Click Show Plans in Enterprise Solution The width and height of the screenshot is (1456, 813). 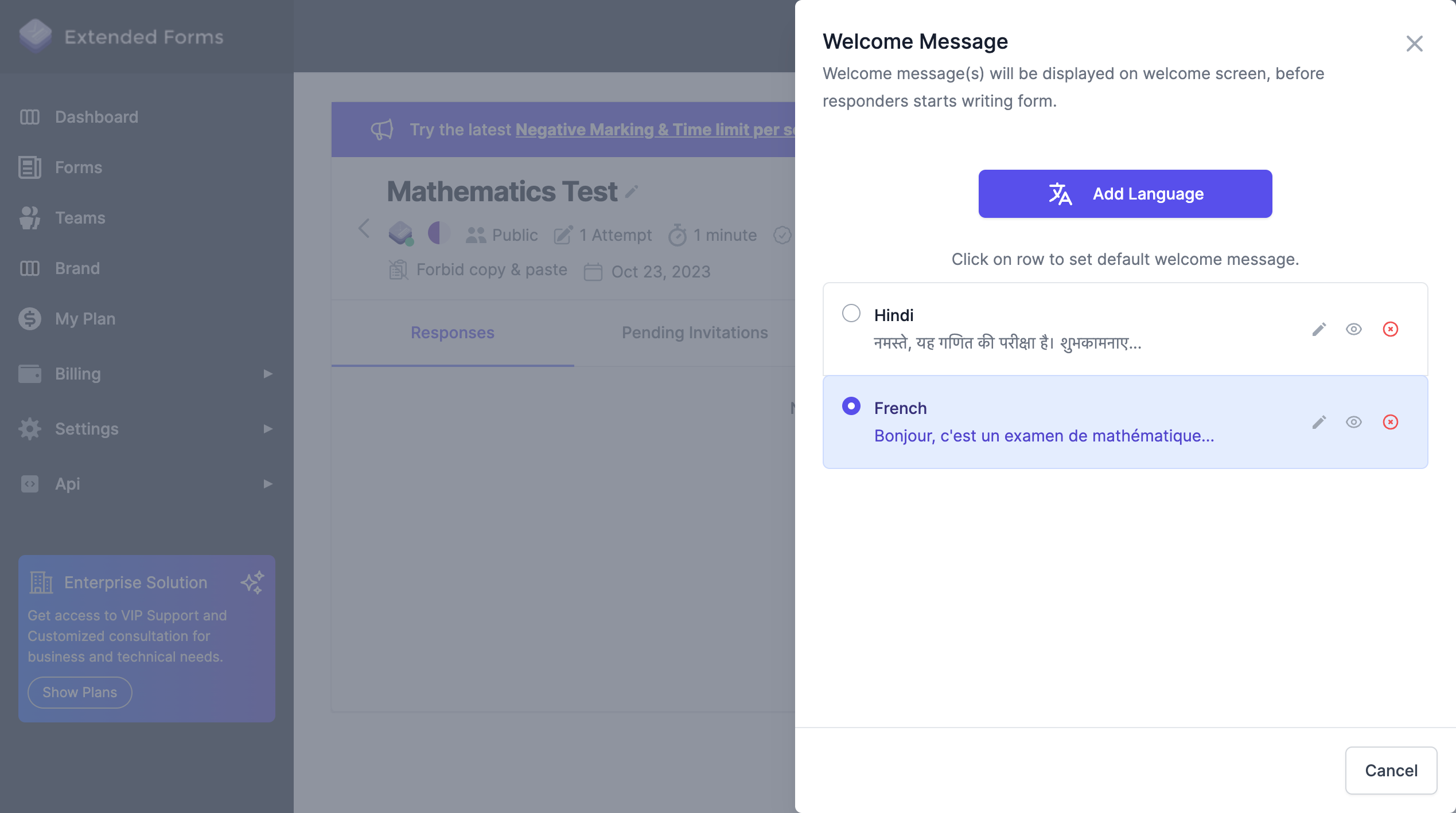point(79,692)
